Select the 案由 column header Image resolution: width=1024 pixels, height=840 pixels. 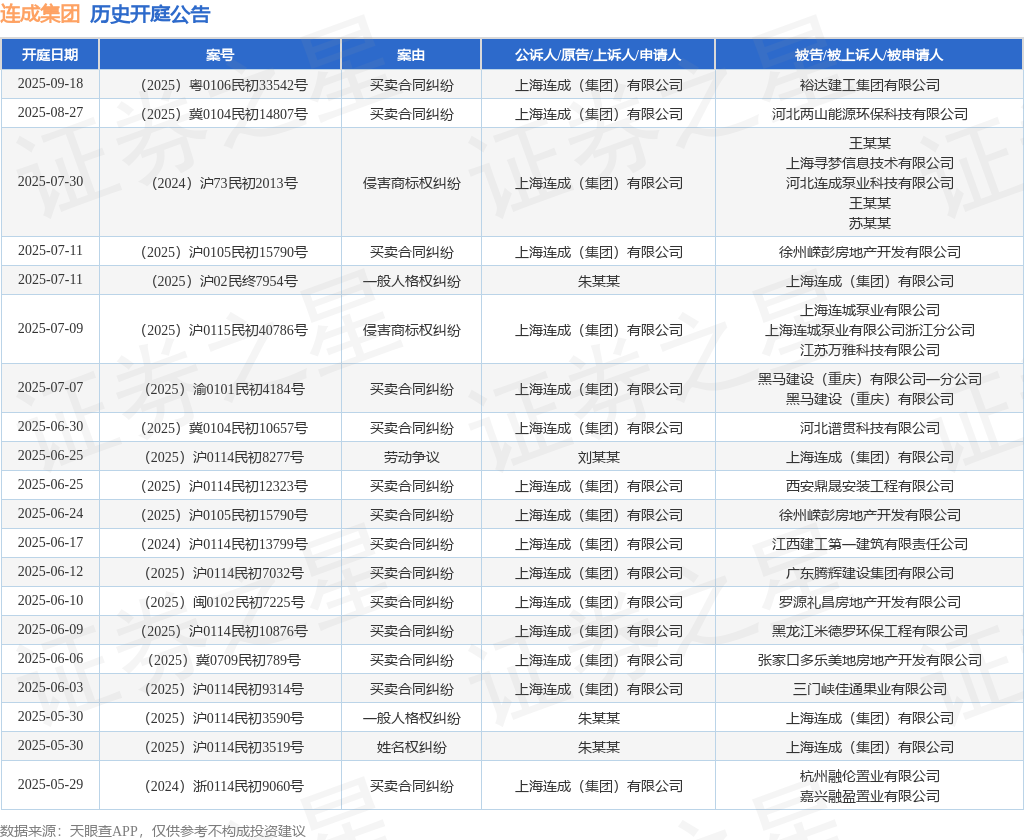click(411, 55)
